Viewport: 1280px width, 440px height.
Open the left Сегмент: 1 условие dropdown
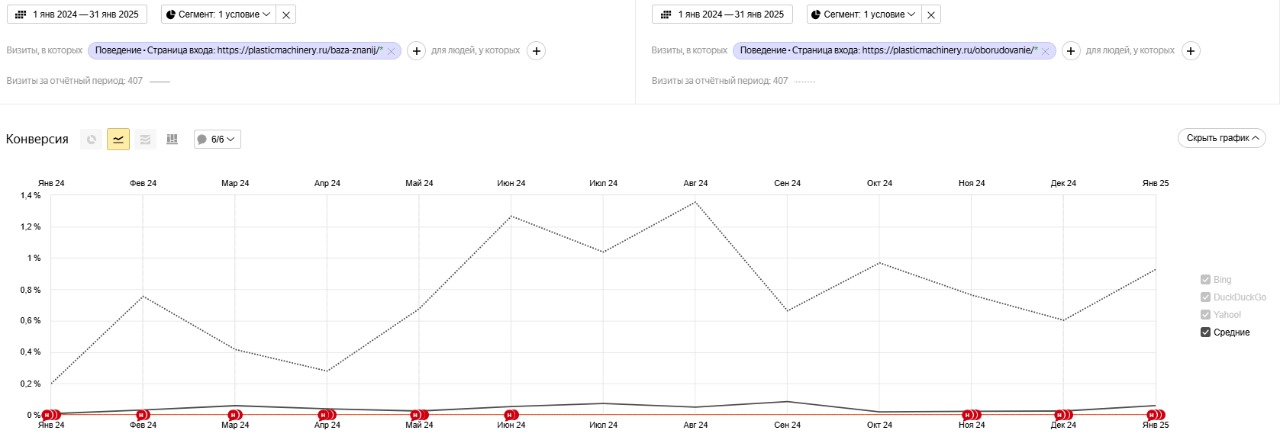(x=217, y=15)
